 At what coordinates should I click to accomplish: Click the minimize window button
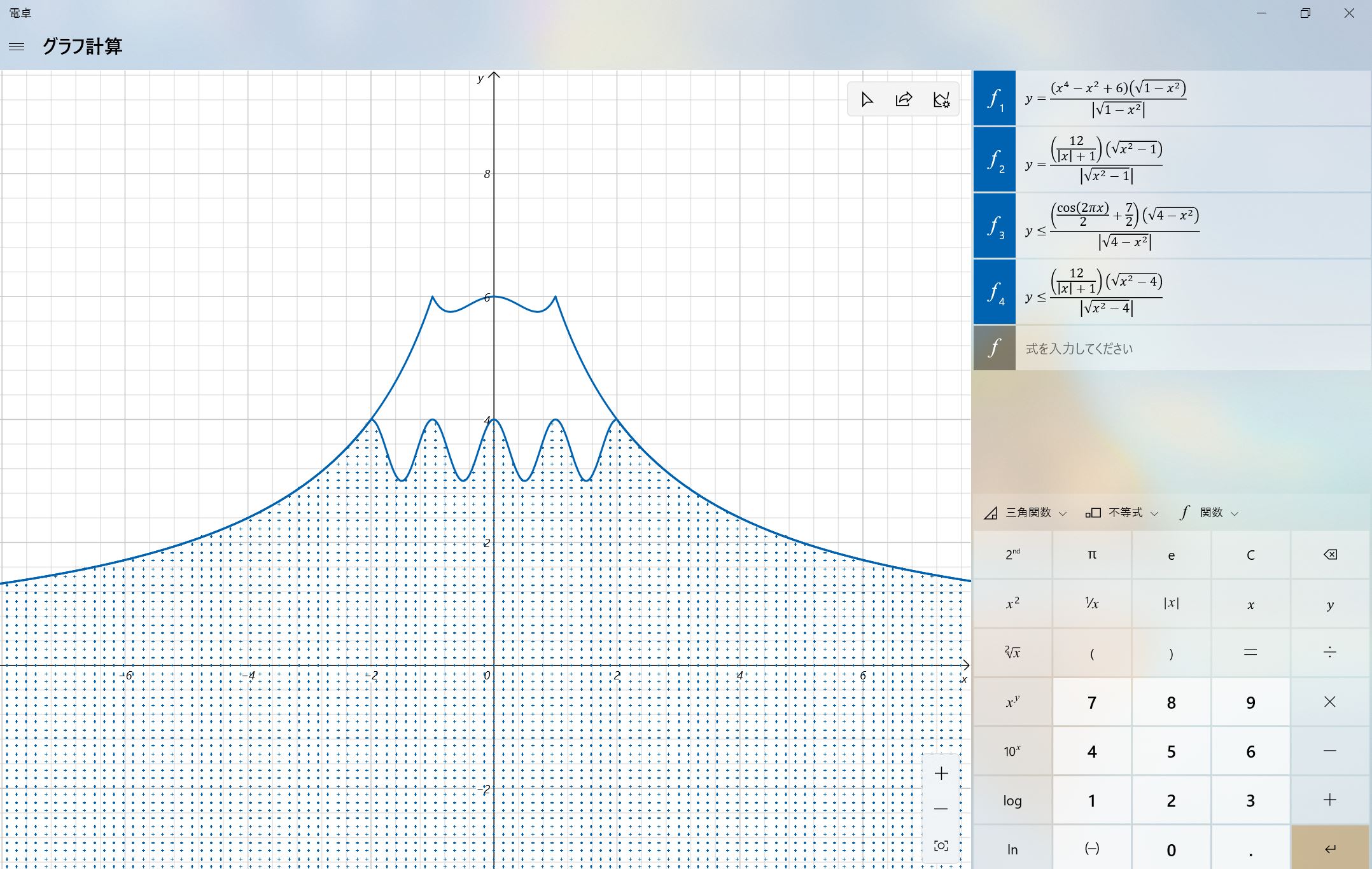click(1261, 13)
